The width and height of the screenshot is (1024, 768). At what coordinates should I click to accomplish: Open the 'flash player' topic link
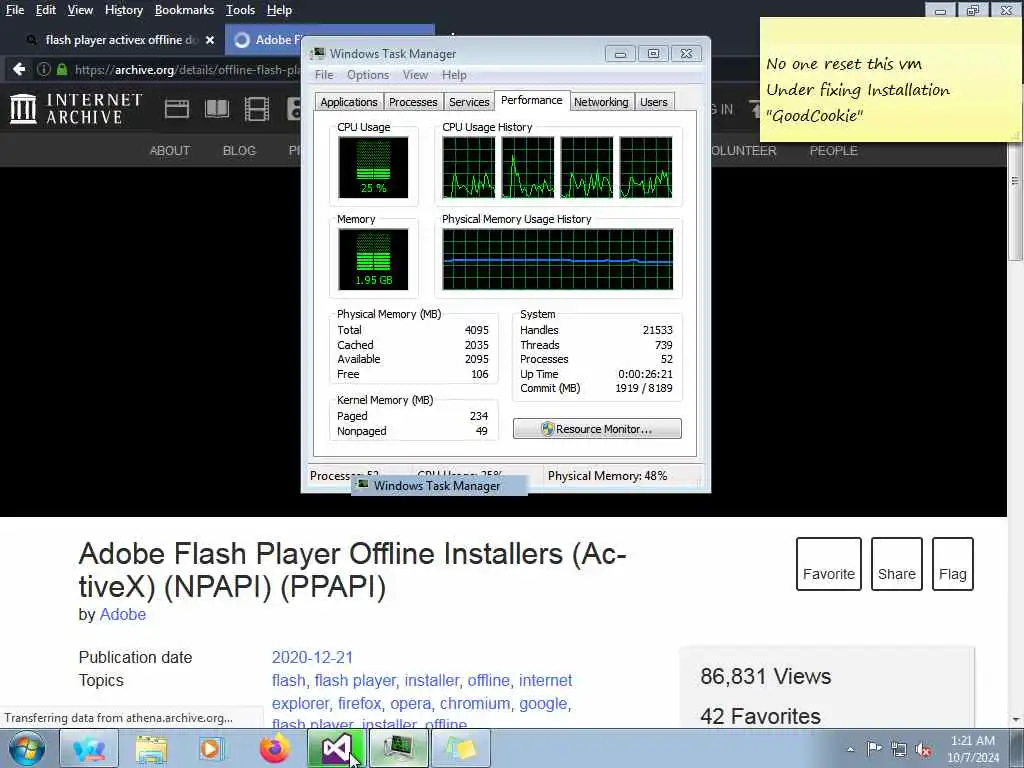coord(355,680)
